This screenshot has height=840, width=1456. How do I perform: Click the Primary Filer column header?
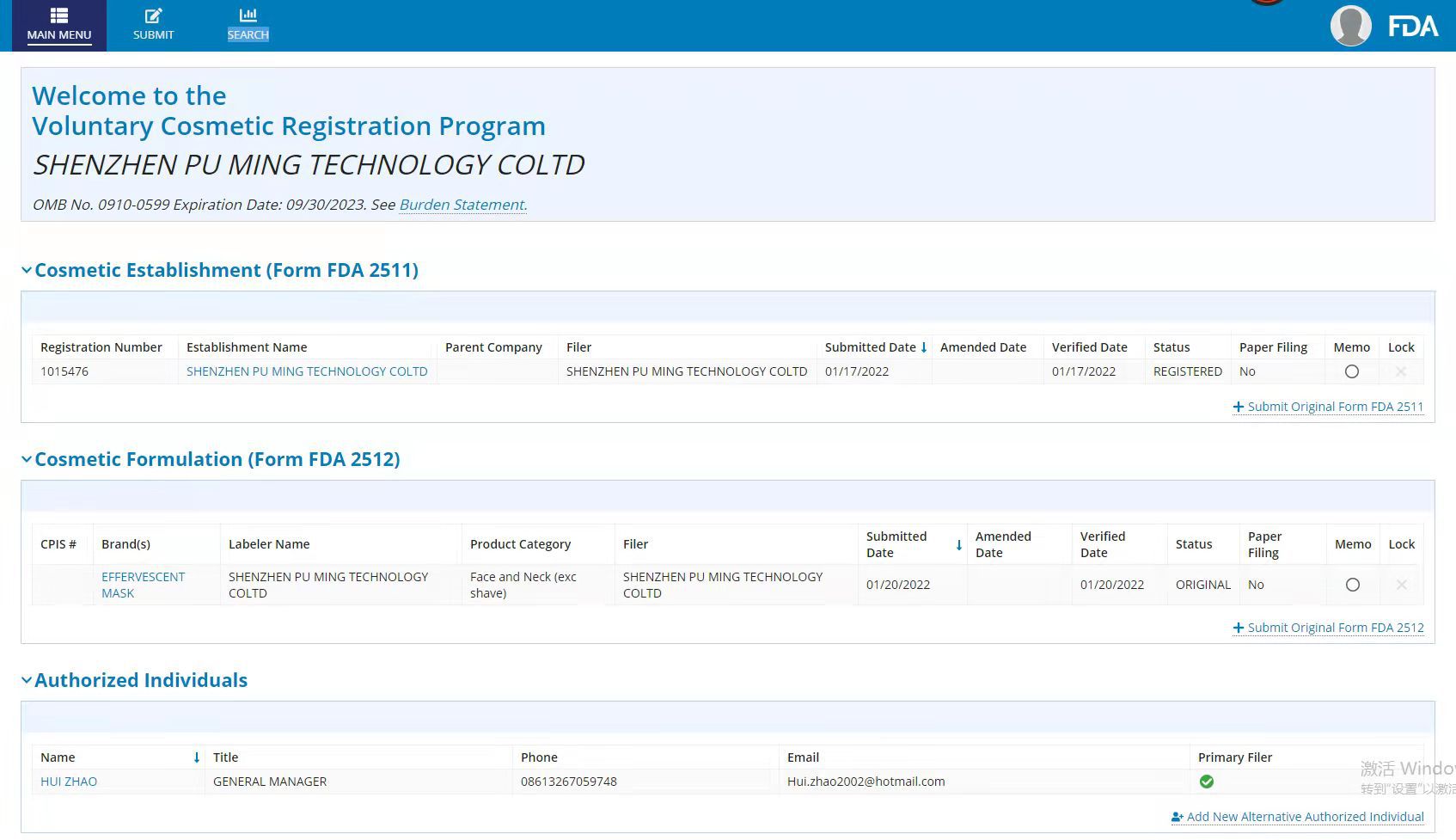click(x=1235, y=757)
